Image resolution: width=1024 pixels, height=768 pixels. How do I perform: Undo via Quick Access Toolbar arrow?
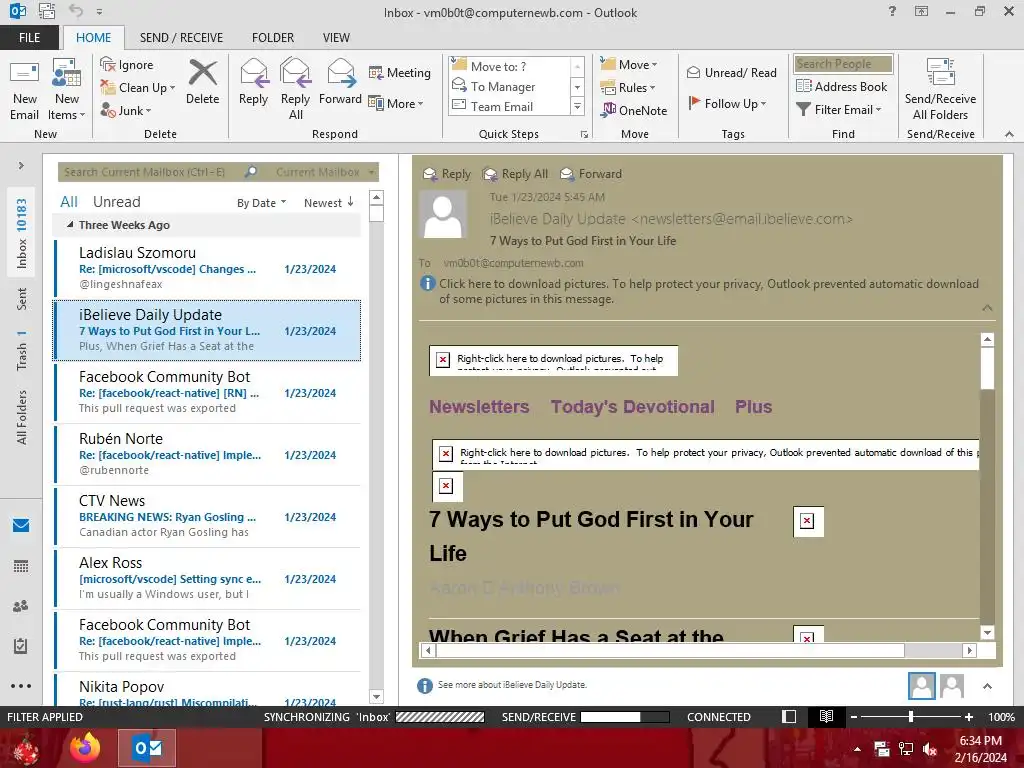(76, 11)
